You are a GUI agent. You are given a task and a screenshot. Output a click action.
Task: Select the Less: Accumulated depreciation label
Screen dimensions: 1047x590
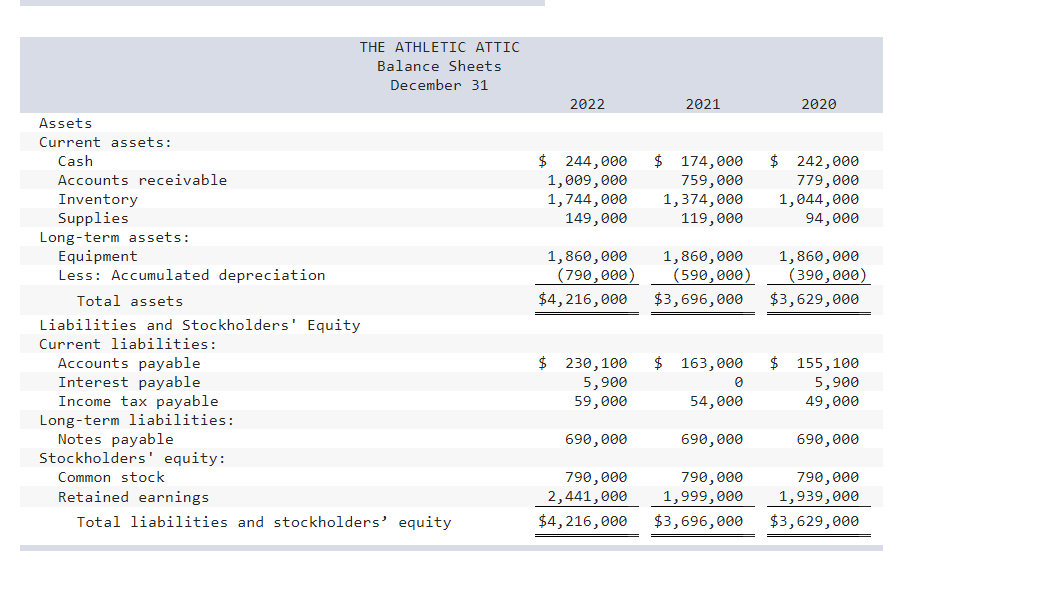click(192, 275)
